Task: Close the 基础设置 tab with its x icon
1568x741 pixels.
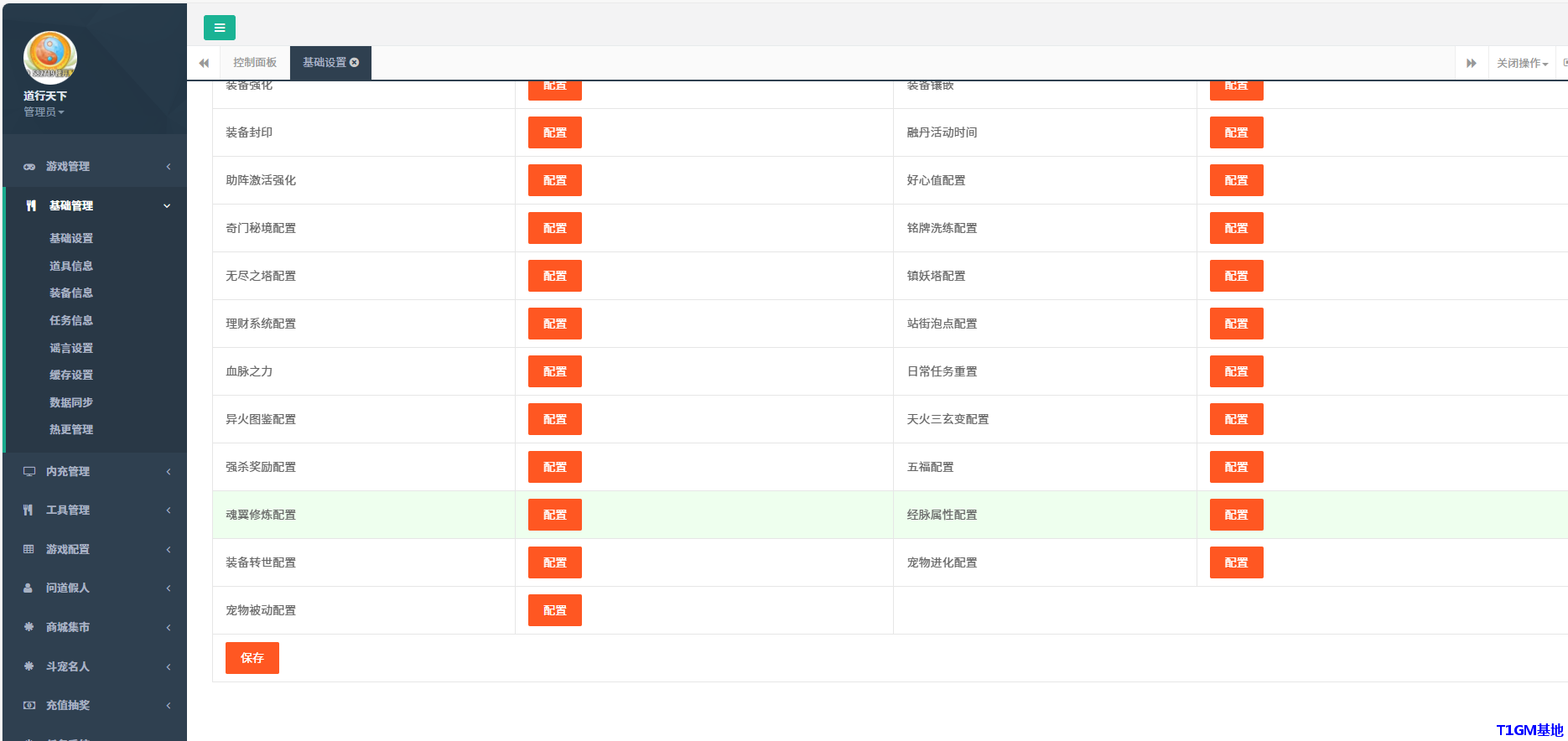Action: tap(355, 63)
